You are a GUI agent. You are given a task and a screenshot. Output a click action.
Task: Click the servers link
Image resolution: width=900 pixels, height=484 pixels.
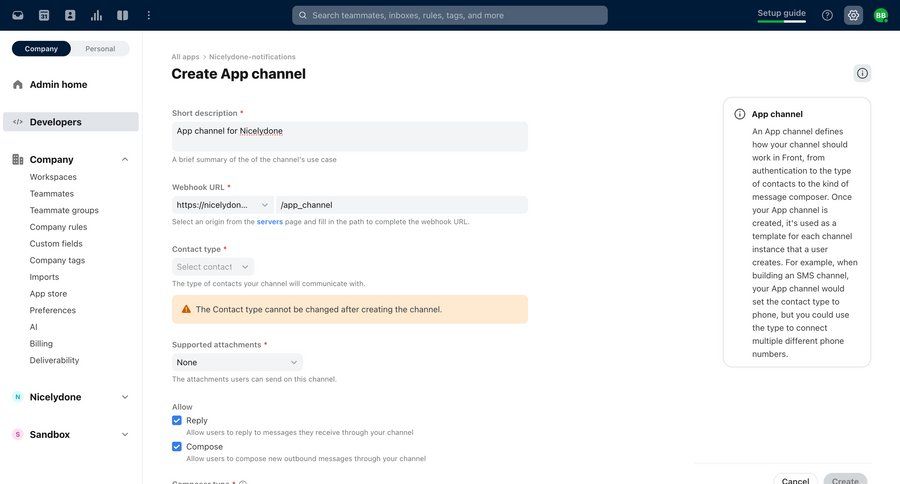coord(269,222)
